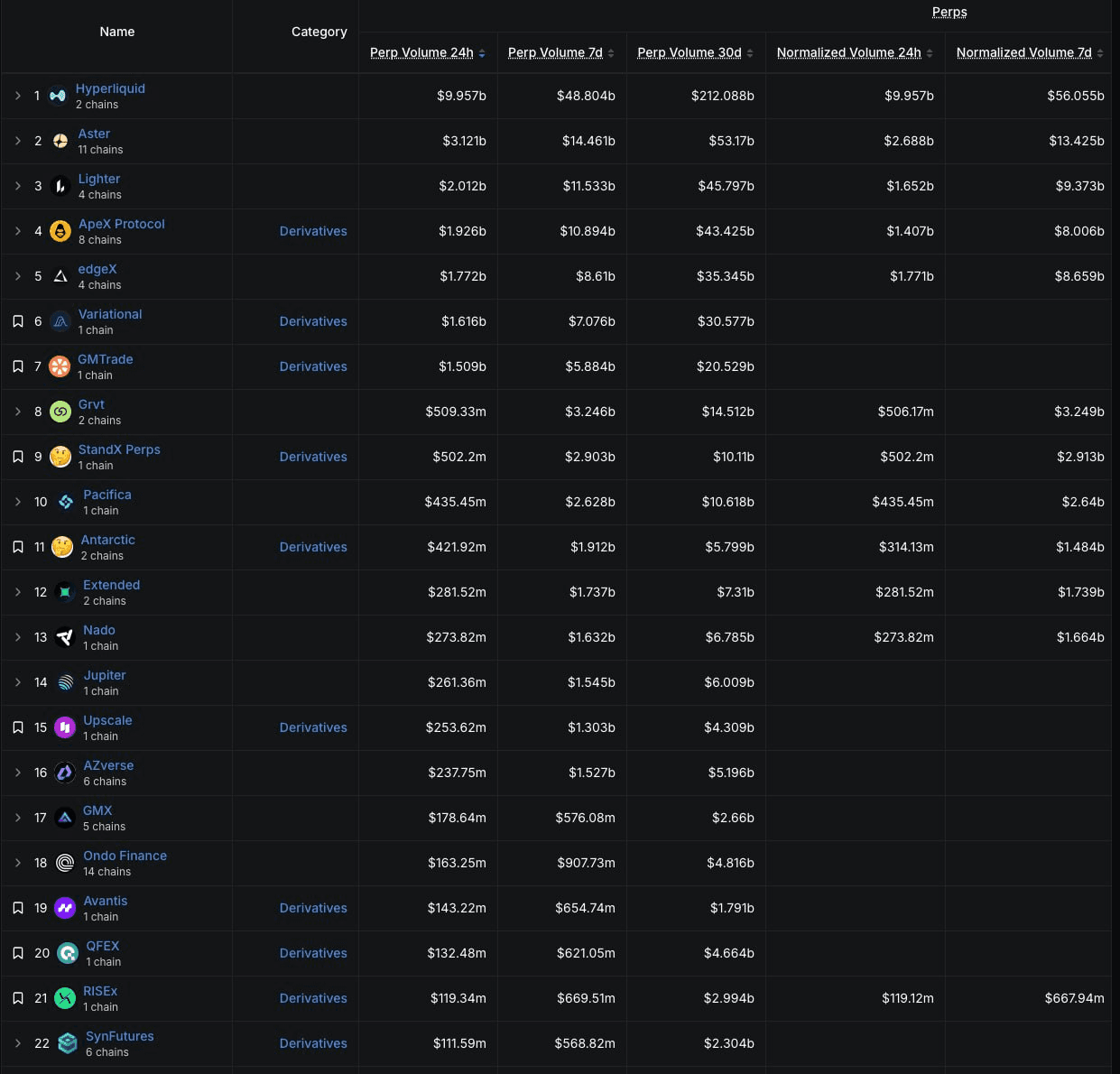Expand the edgeX row
This screenshot has width=1120, height=1074.
17,276
